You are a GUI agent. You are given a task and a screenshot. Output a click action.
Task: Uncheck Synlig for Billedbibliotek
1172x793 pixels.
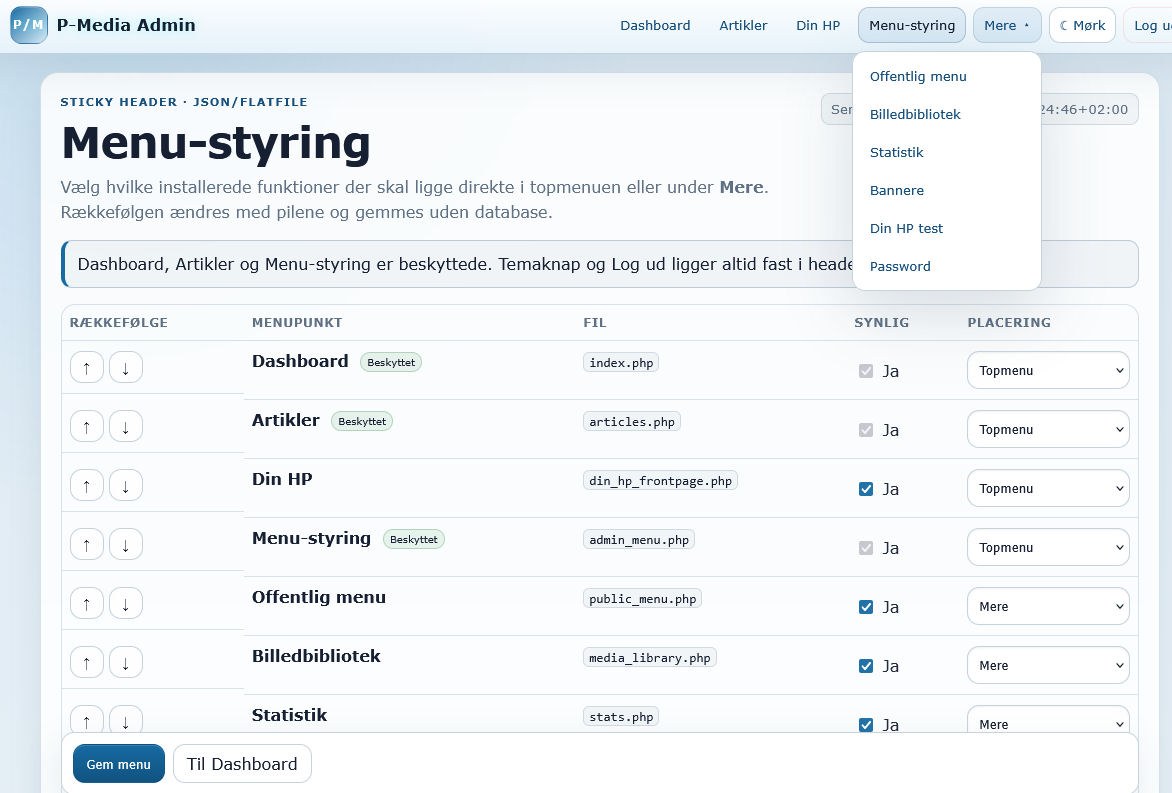tap(866, 666)
